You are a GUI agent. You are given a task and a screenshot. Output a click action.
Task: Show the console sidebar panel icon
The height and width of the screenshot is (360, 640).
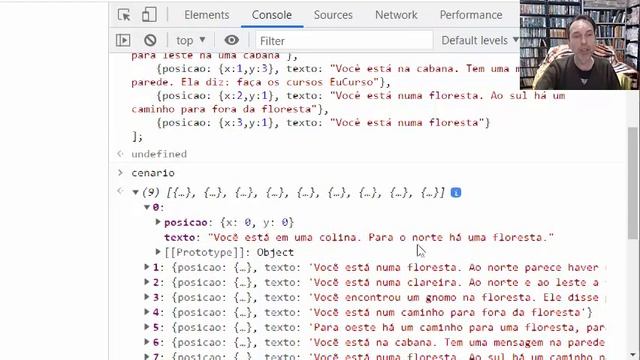click(x=123, y=40)
